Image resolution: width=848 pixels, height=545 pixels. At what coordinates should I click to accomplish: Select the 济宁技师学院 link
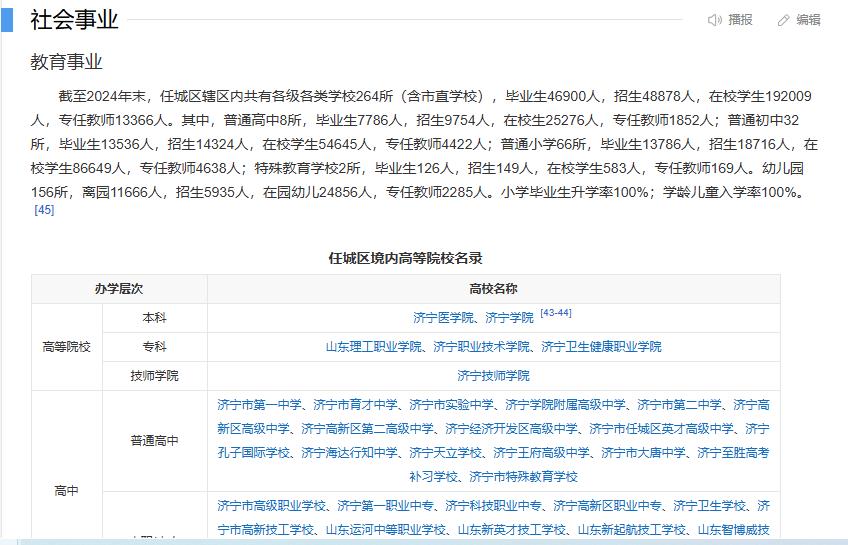click(x=493, y=376)
